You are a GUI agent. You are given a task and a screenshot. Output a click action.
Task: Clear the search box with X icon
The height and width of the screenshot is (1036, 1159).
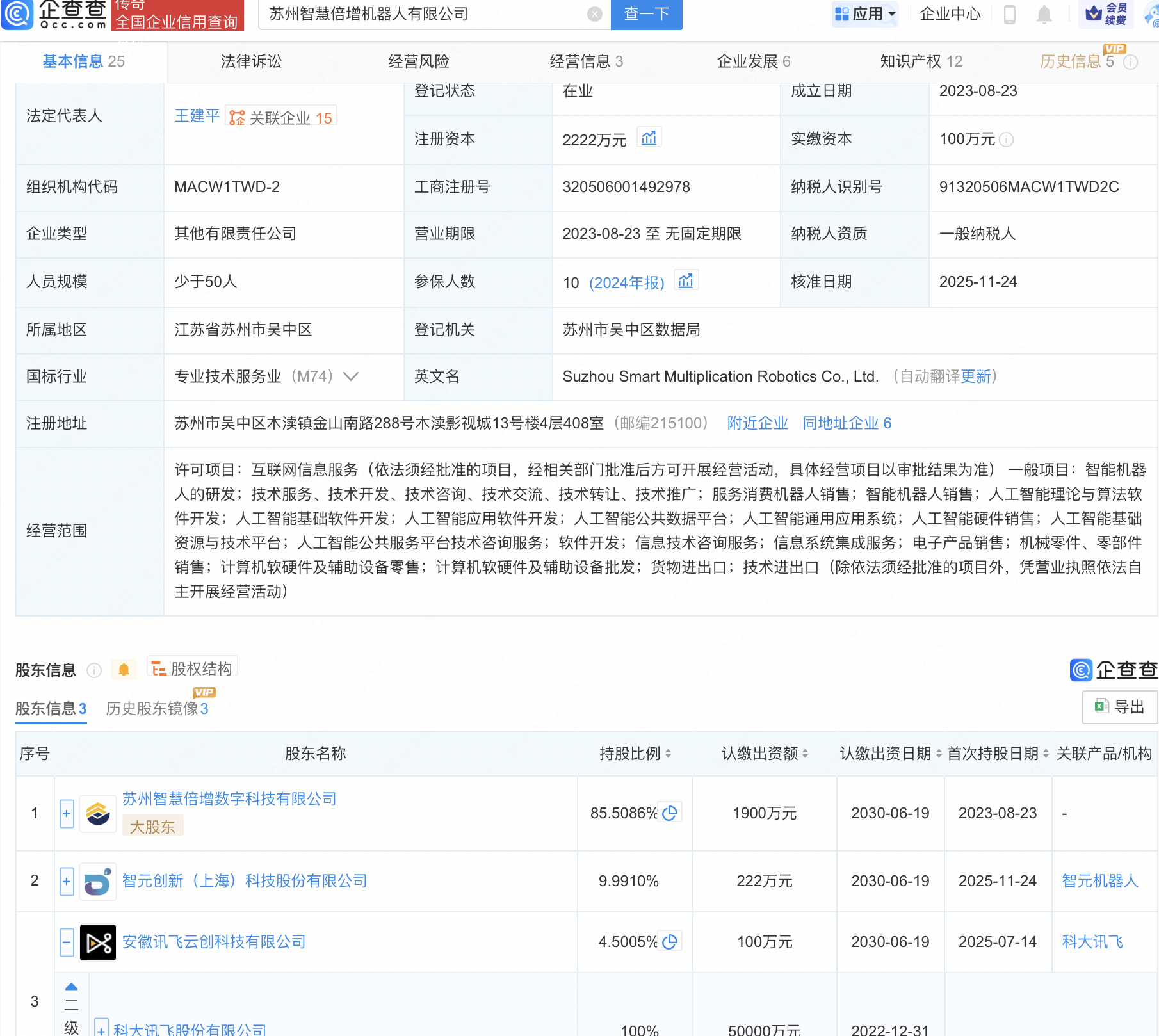click(x=595, y=14)
